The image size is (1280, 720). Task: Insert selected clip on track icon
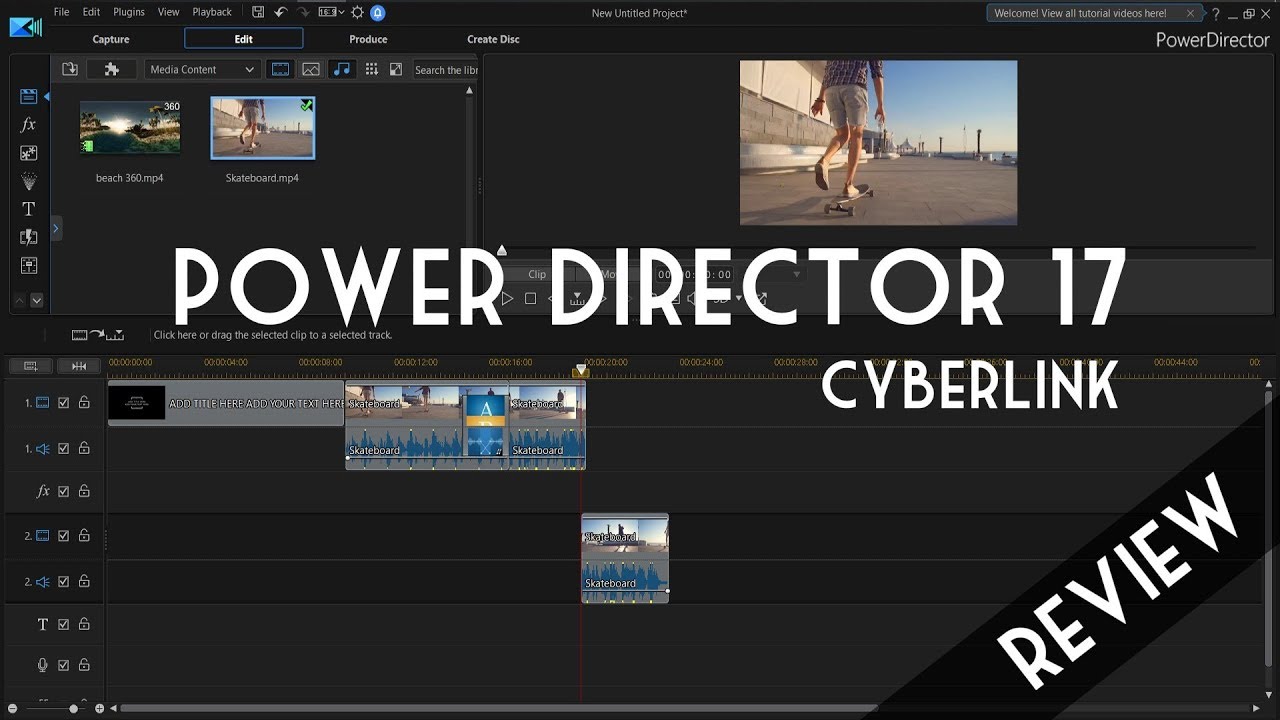97,335
